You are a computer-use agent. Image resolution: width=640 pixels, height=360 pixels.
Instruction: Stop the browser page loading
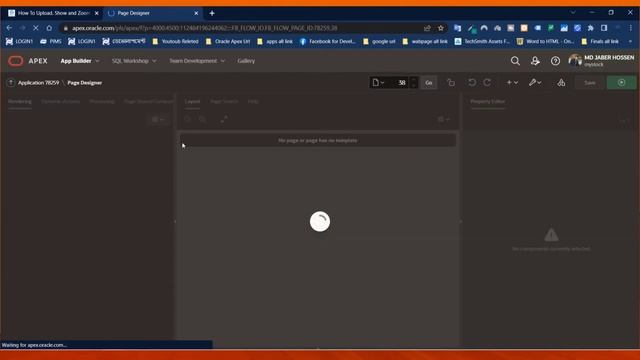tap(36, 28)
